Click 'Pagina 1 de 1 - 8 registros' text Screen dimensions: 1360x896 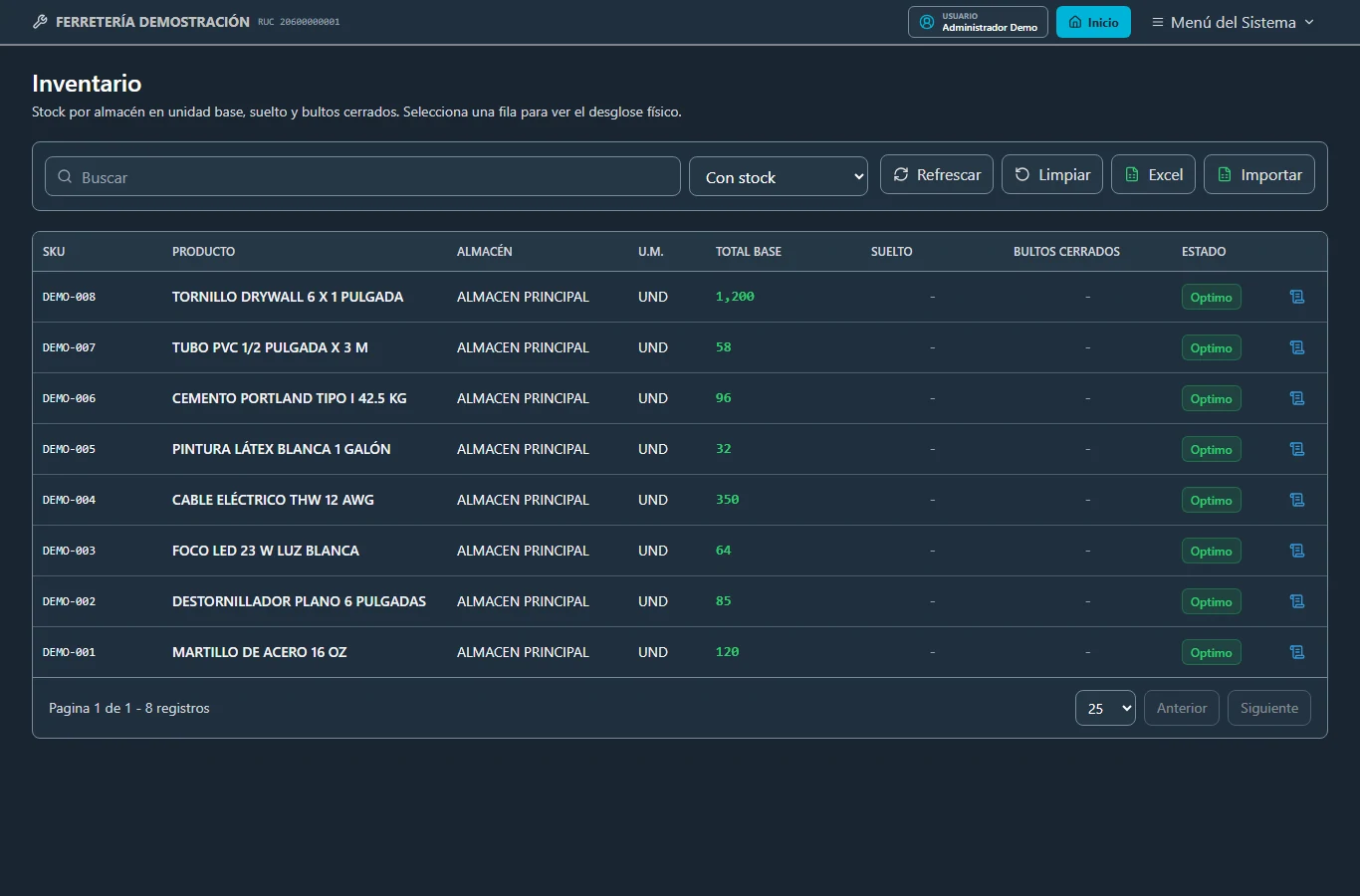click(x=129, y=708)
